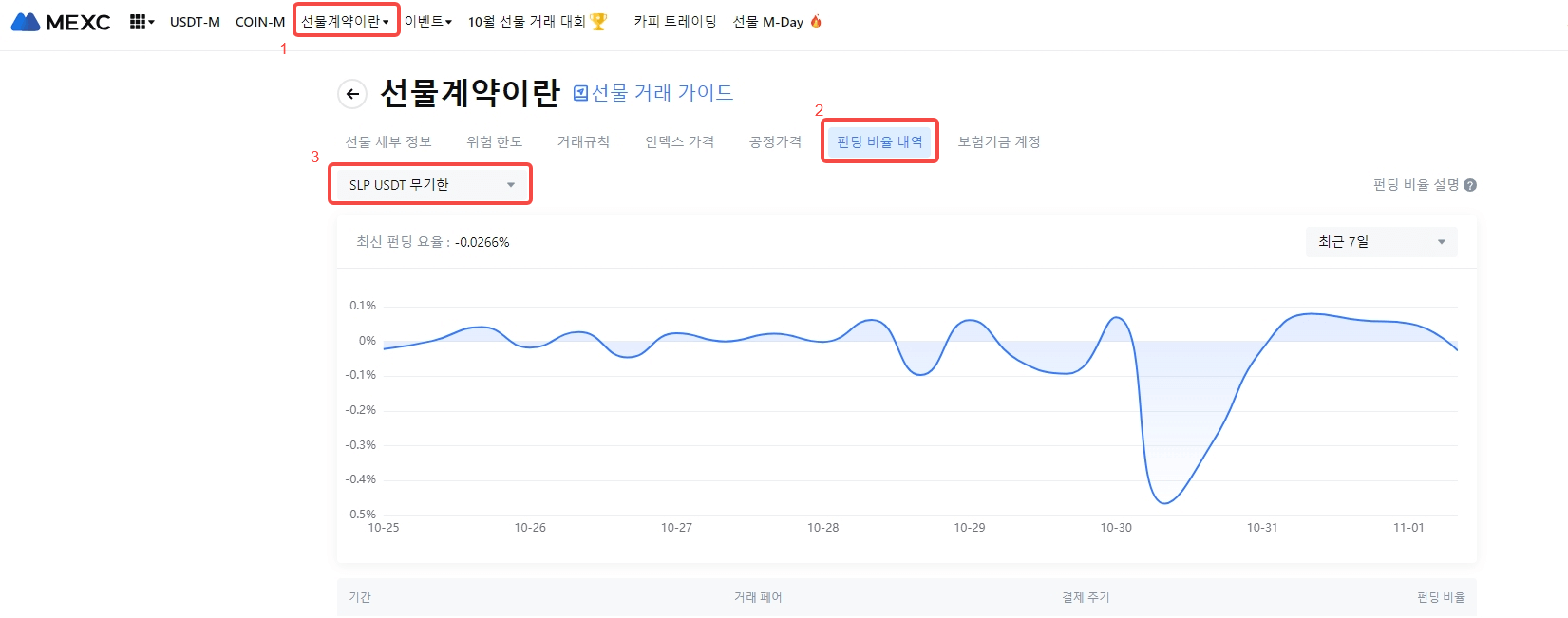Switch to the 펀딩 비율 내역 tab
1568x618 pixels.
pyautogui.click(x=879, y=141)
